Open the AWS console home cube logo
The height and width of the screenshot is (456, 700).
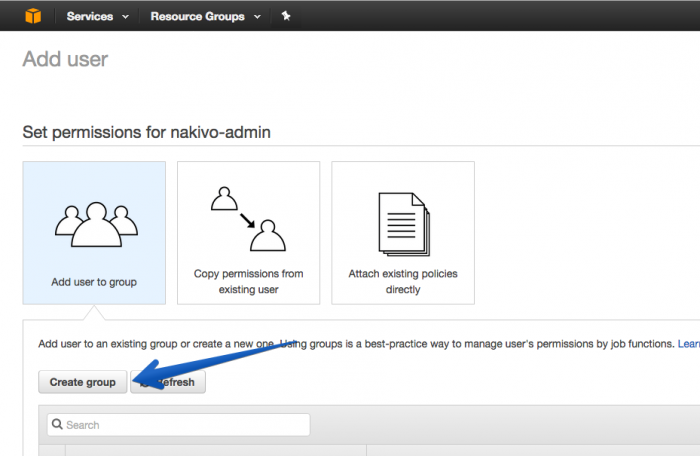tap(33, 16)
